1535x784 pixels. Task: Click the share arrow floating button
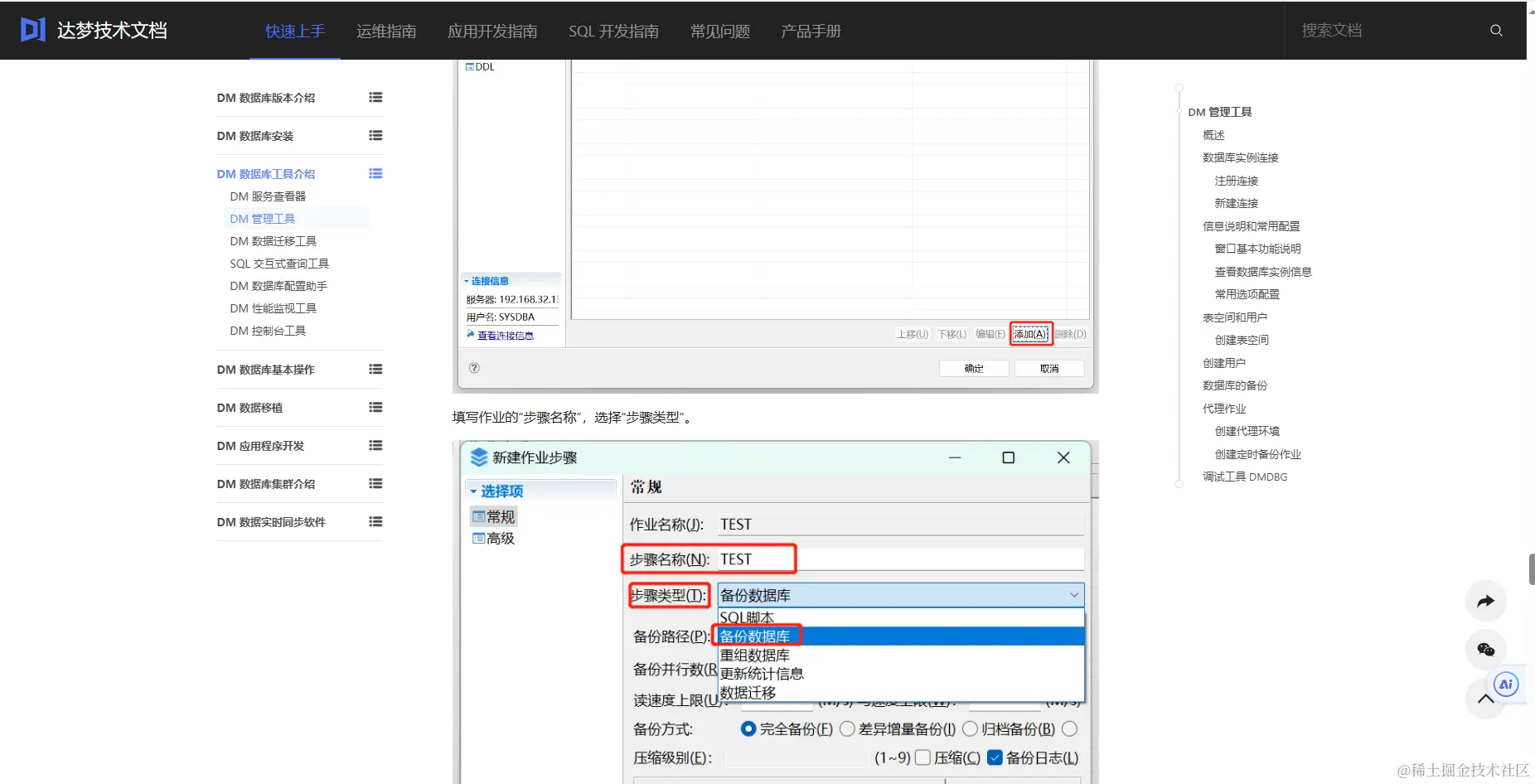[x=1486, y=601]
